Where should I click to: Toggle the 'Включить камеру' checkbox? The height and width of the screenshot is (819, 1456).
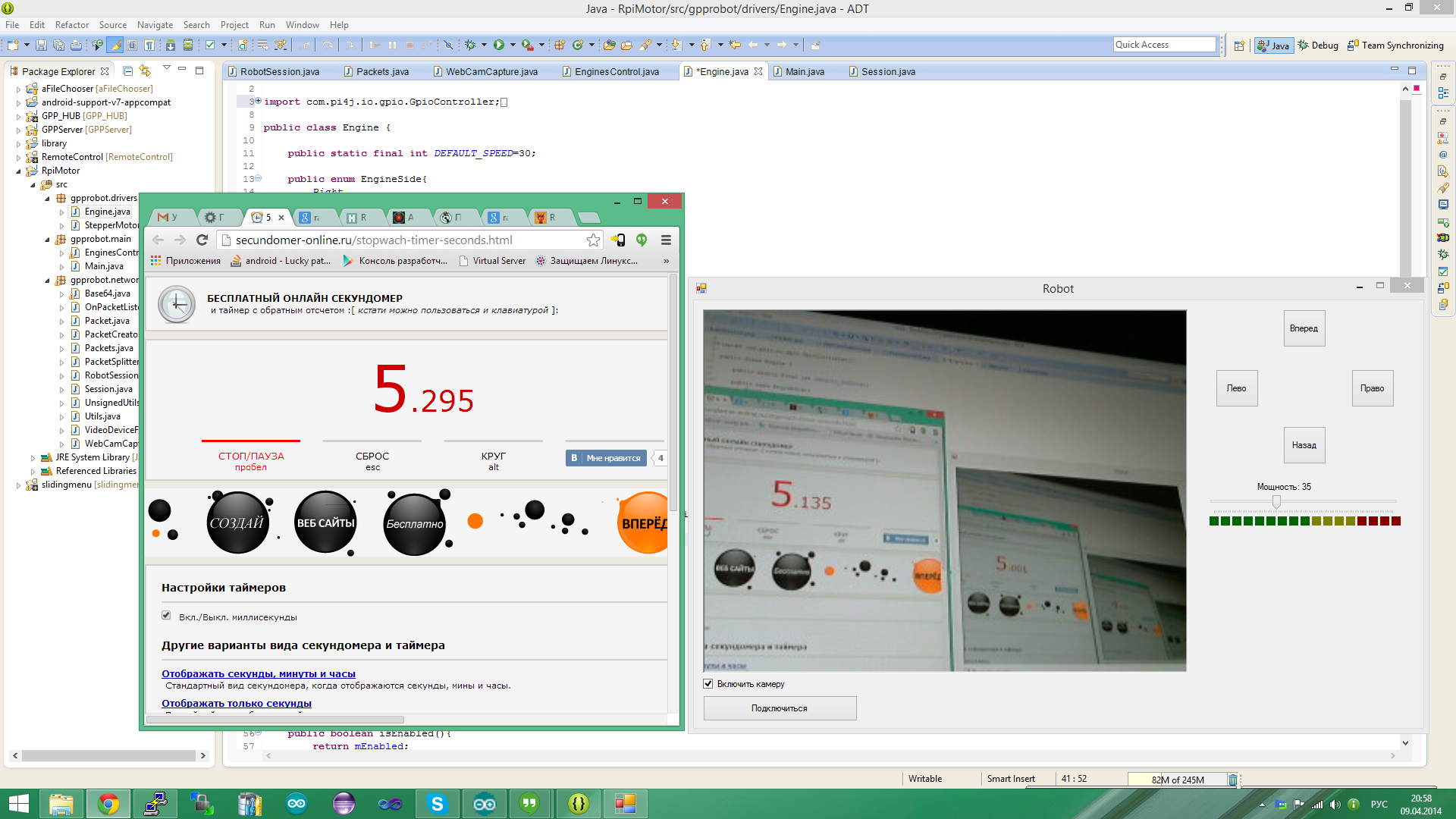click(x=708, y=684)
